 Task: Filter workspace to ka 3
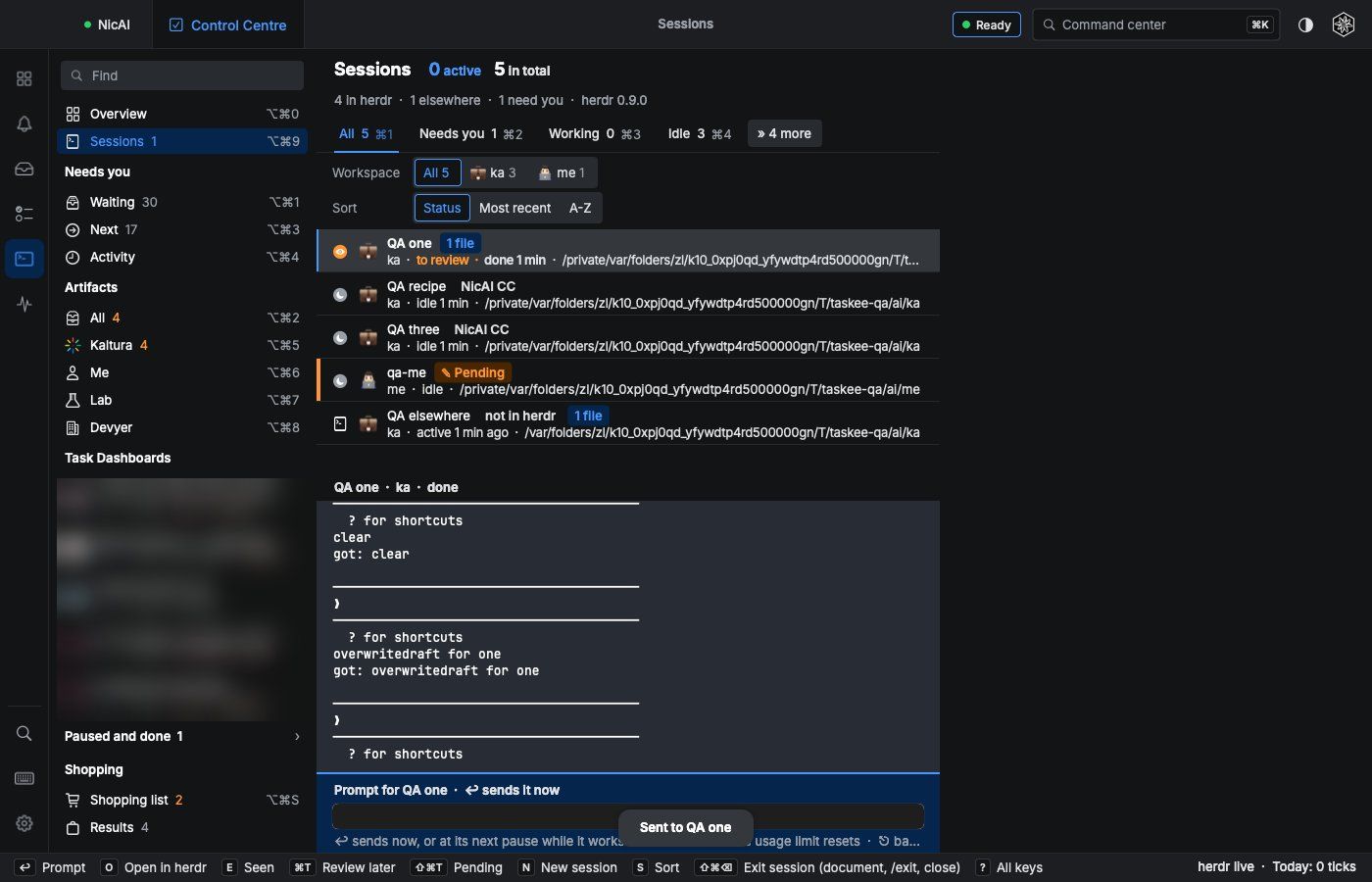pyautogui.click(x=493, y=172)
